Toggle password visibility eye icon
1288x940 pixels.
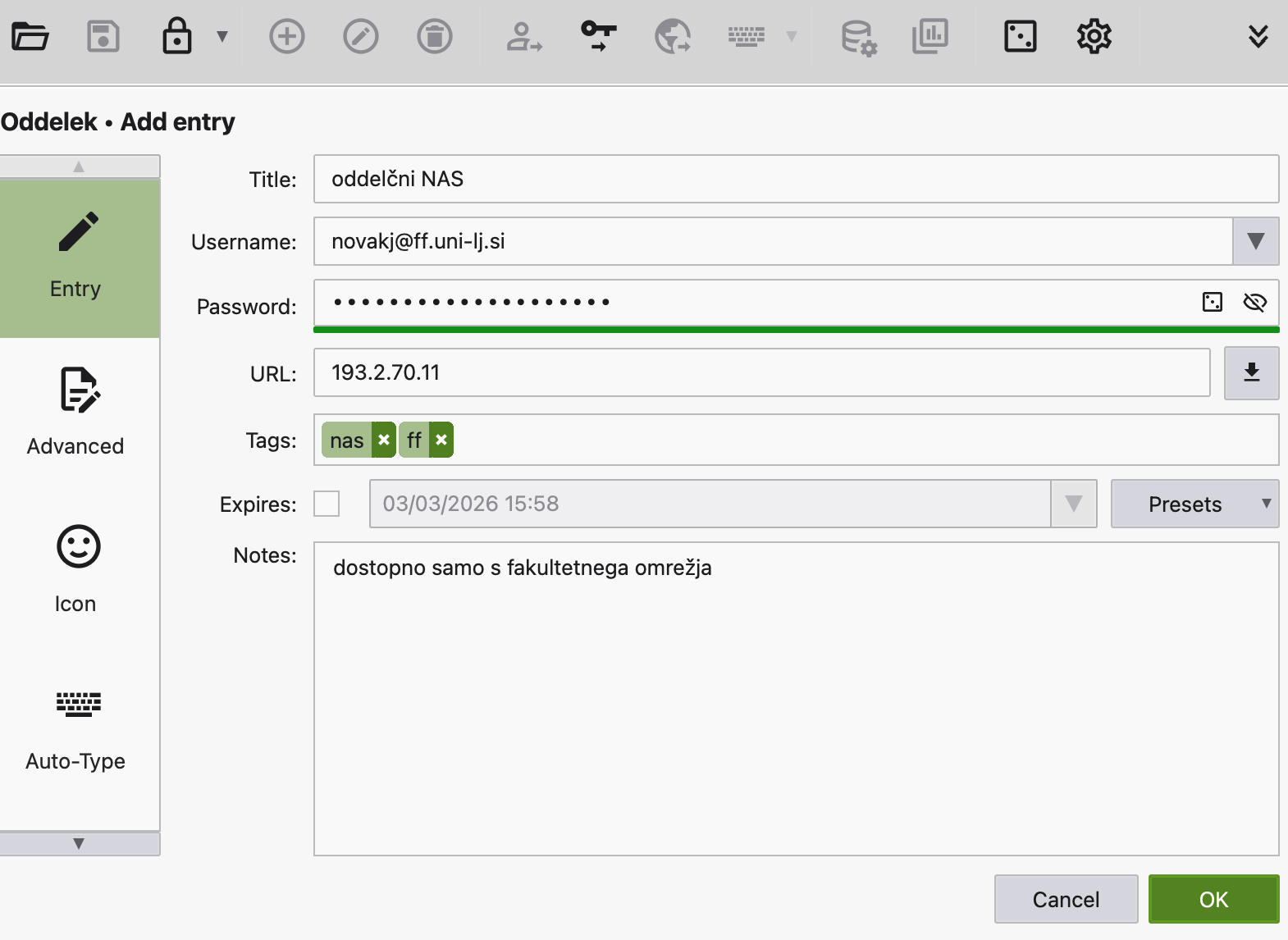tap(1255, 303)
